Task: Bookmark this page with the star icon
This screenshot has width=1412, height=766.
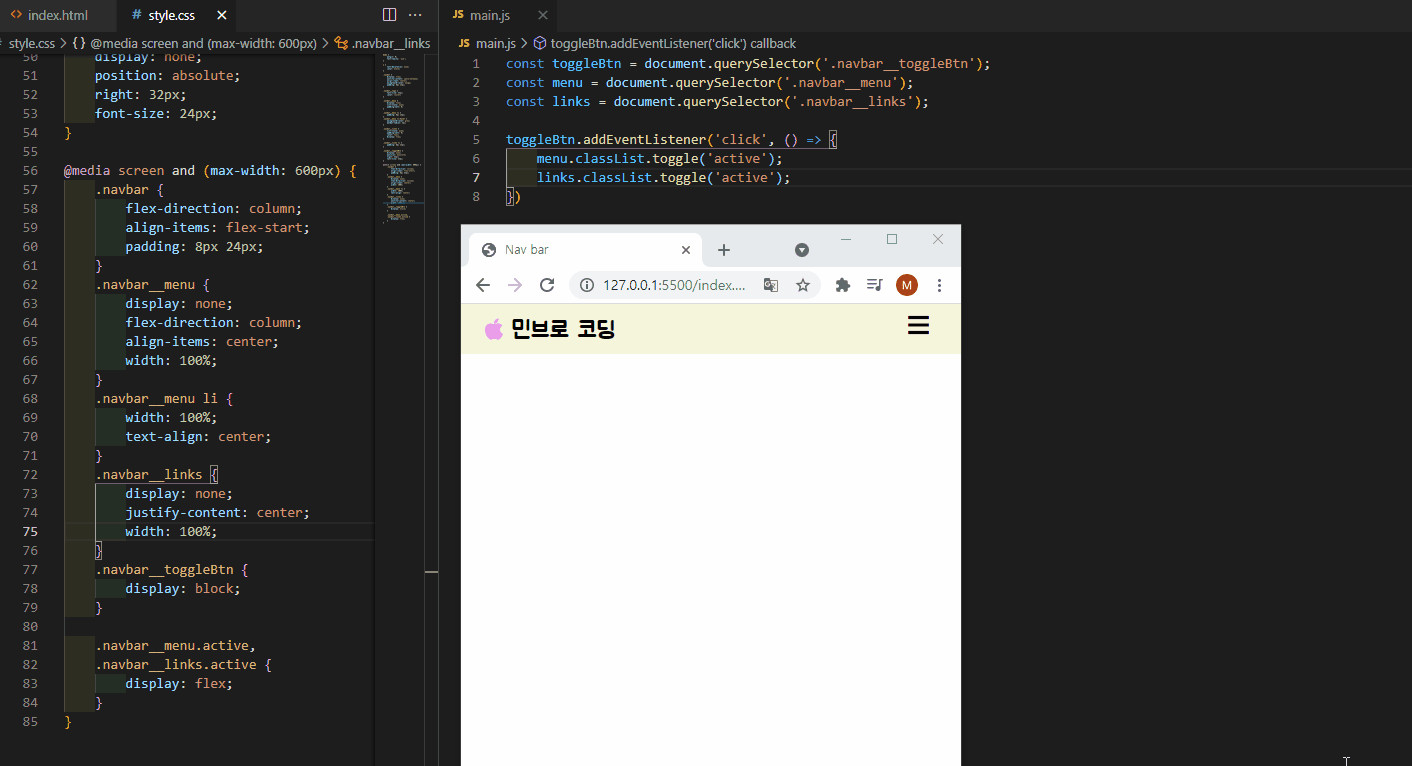Action: (802, 285)
